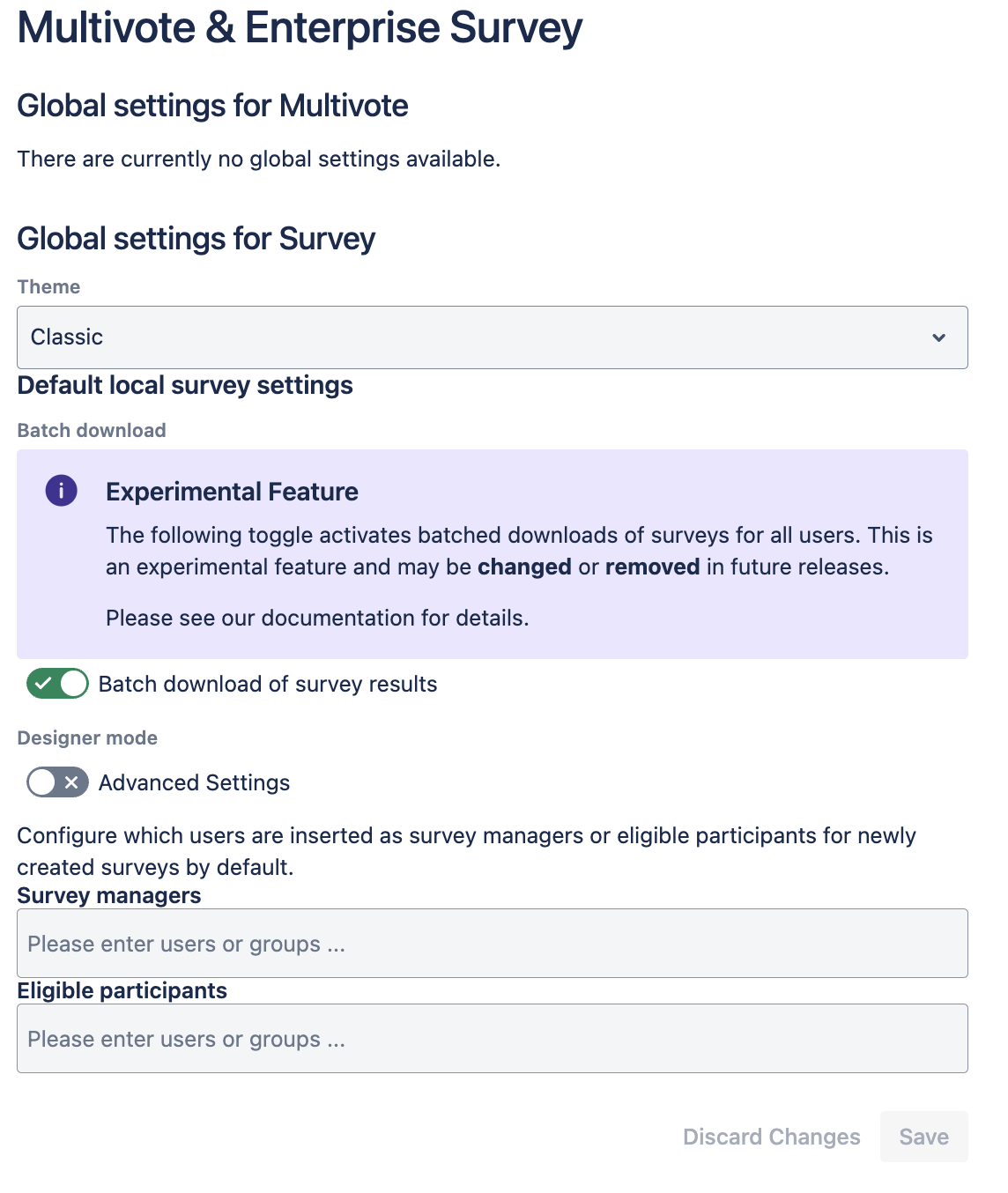The width and height of the screenshot is (1008, 1193).
Task: Click the "Designer mode" section label
Action: [87, 738]
